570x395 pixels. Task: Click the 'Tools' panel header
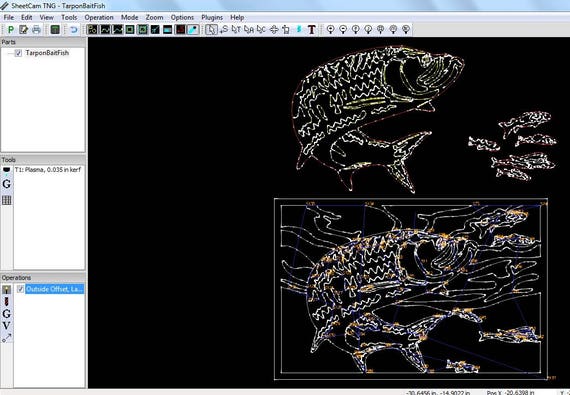click(43, 160)
